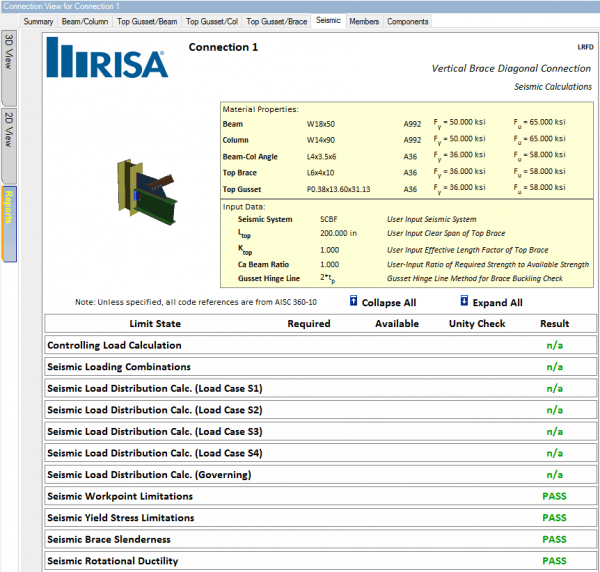Expand Seismic Load Distribution Calc. (Load Case S1)
600x572 pixels.
pyautogui.click(x=154, y=388)
